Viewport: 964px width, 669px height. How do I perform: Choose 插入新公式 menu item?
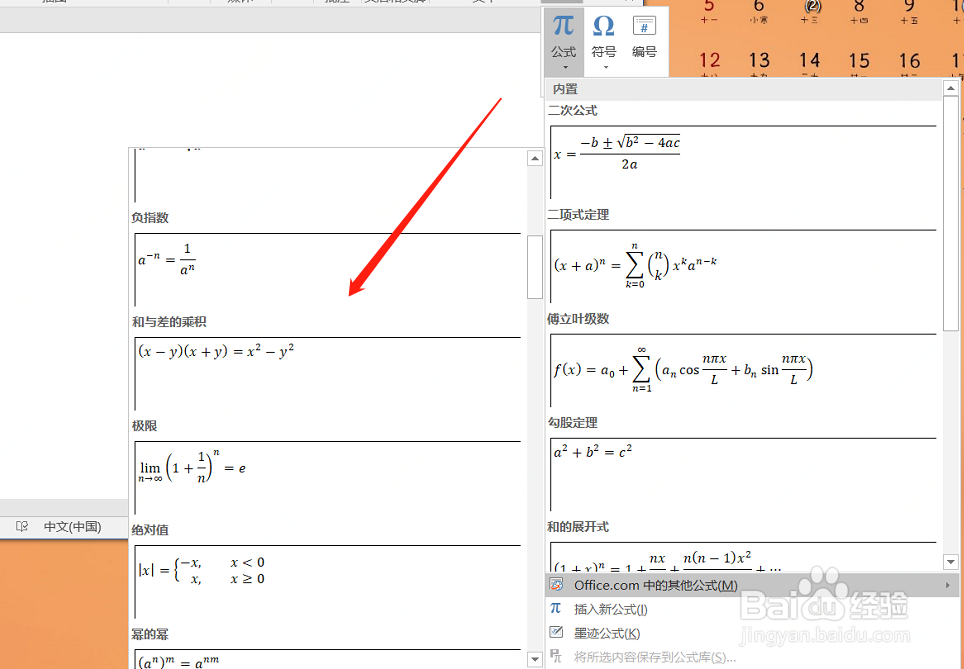point(751,609)
